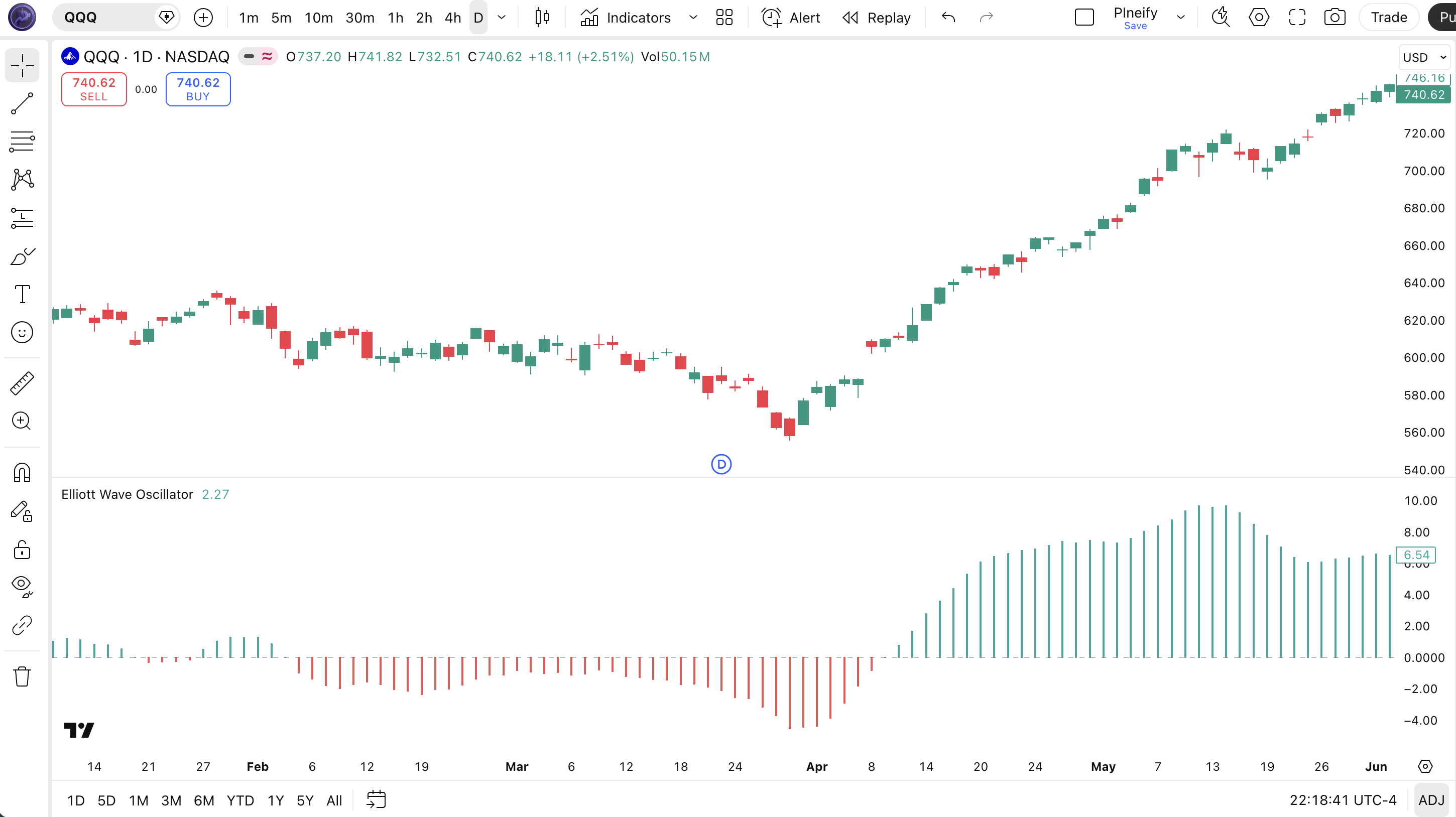
Task: Click the 740.62 BUY button
Action: pyautogui.click(x=198, y=89)
